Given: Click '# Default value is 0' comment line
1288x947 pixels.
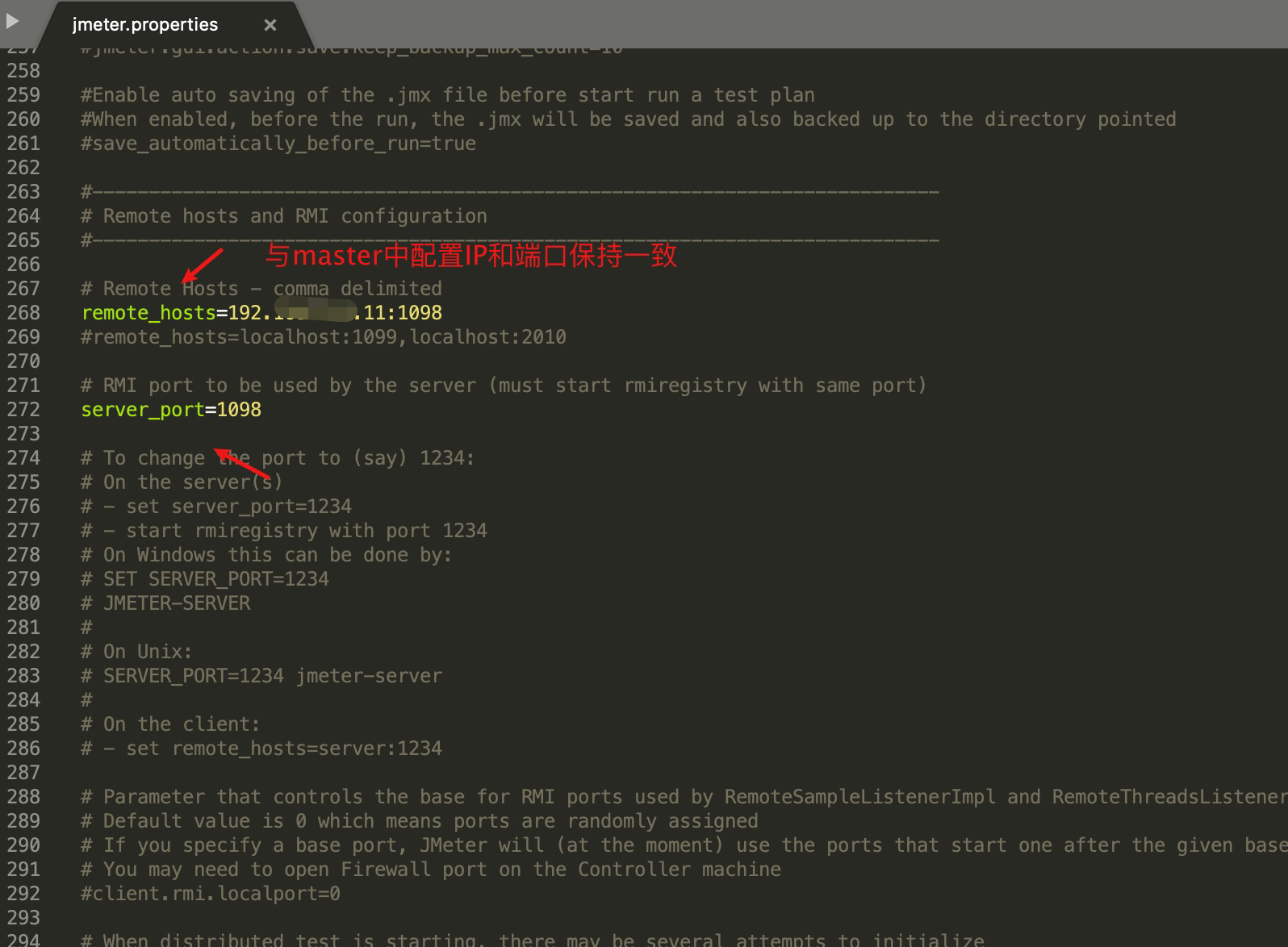Looking at the screenshot, I should (420, 821).
